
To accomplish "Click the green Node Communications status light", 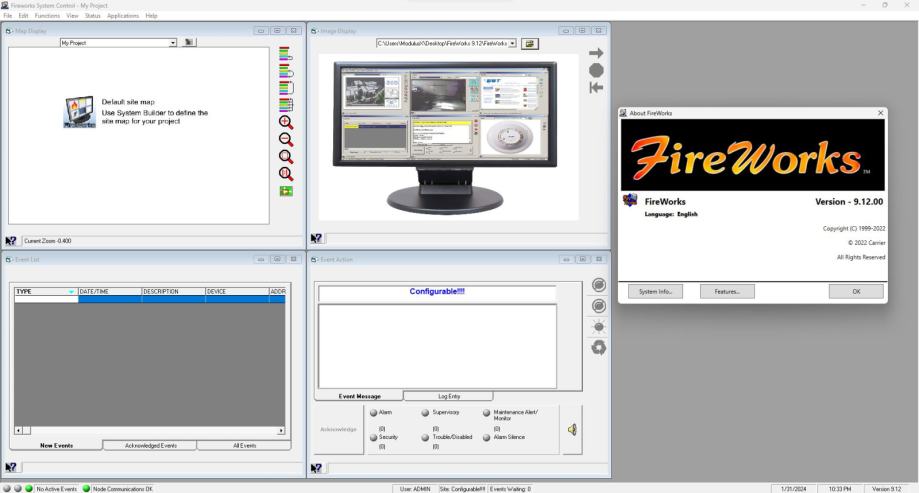I will (x=86, y=488).
